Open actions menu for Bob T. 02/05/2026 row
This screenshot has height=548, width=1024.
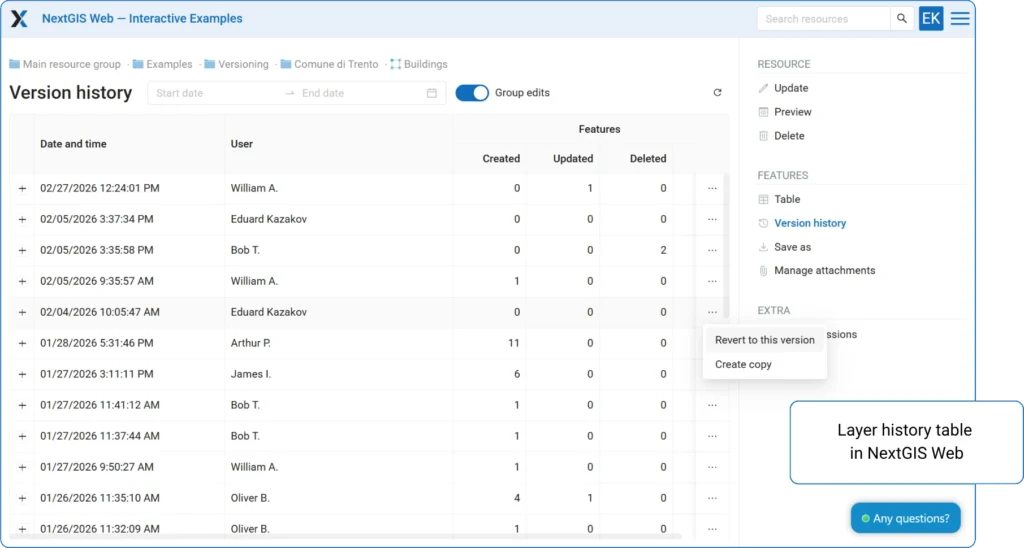pos(712,250)
